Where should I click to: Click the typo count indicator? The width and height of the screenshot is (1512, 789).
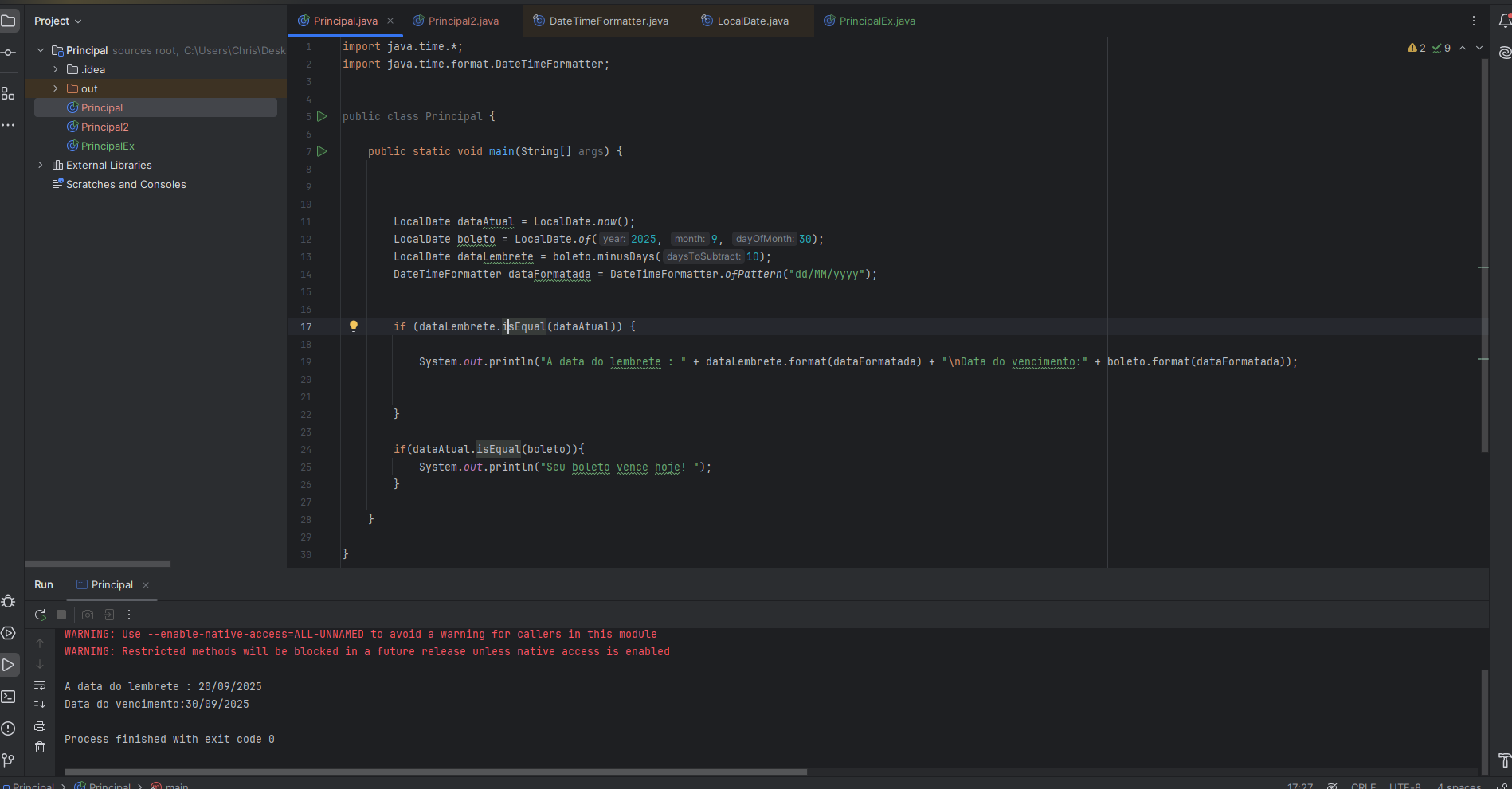(1442, 48)
